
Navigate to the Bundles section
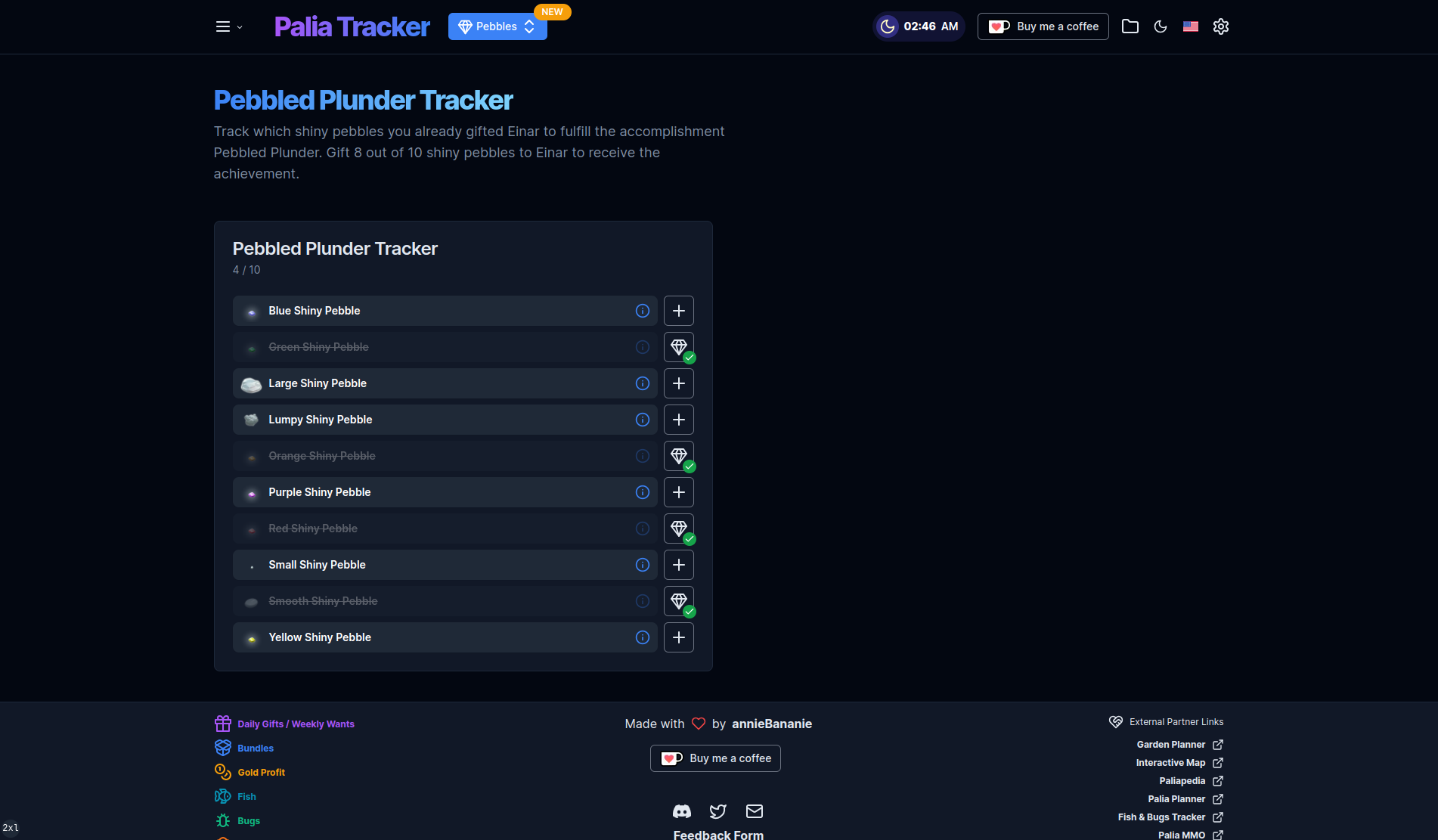(223, 748)
